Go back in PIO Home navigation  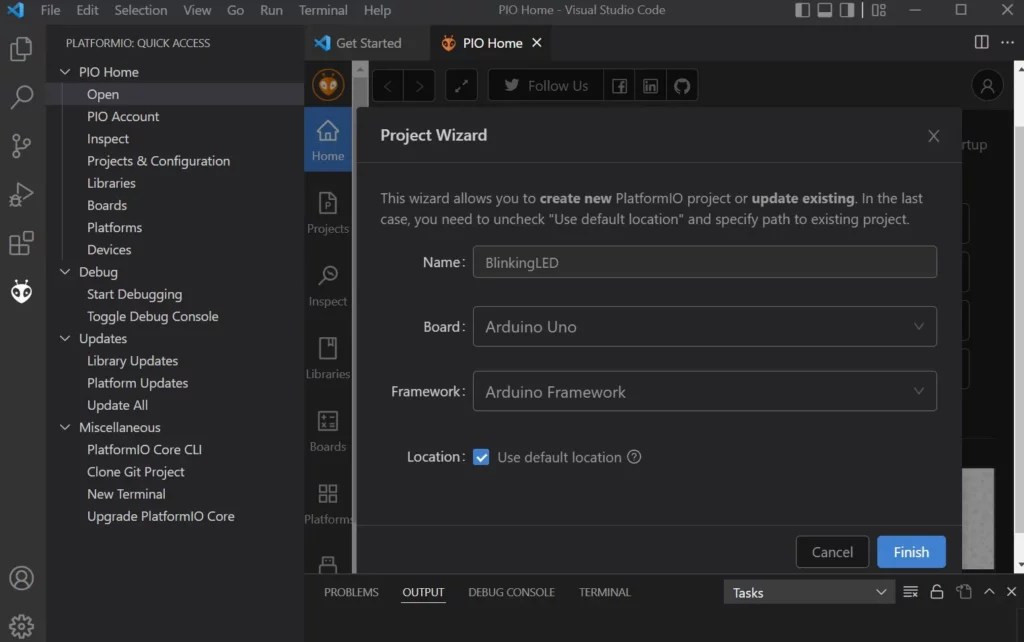click(x=387, y=86)
